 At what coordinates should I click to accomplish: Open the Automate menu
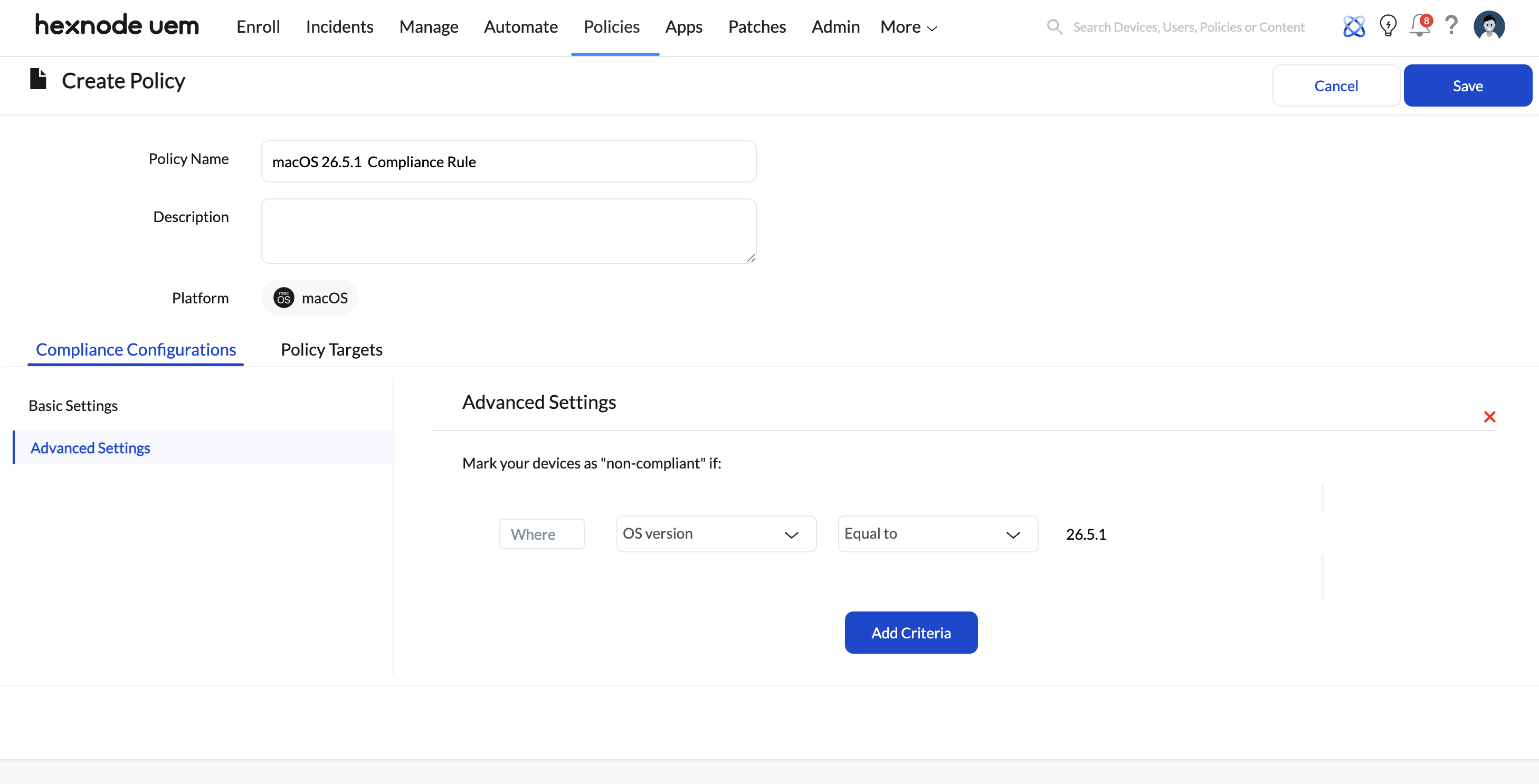point(520,27)
